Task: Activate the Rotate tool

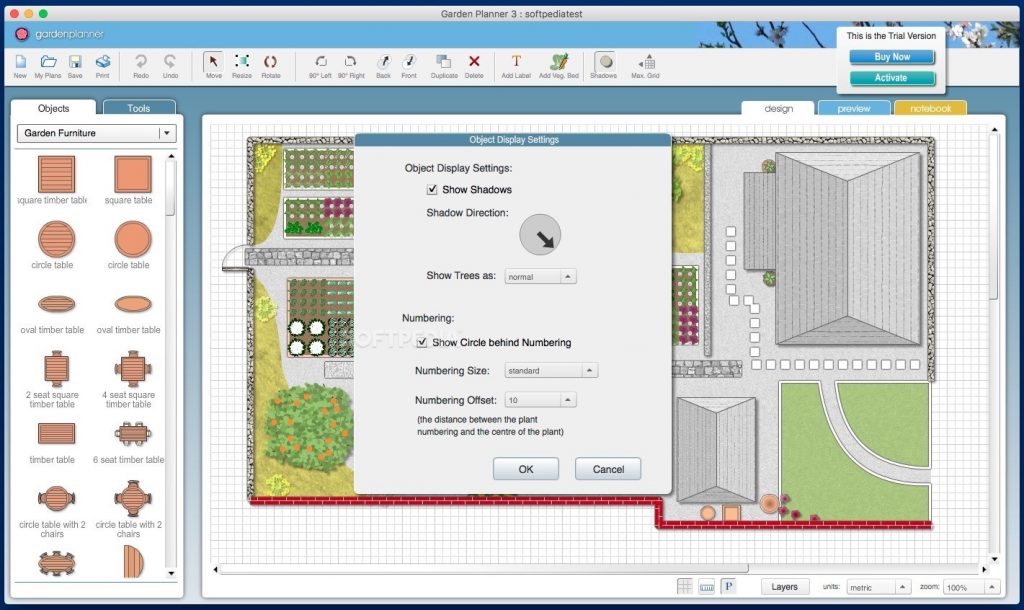Action: pos(269,62)
